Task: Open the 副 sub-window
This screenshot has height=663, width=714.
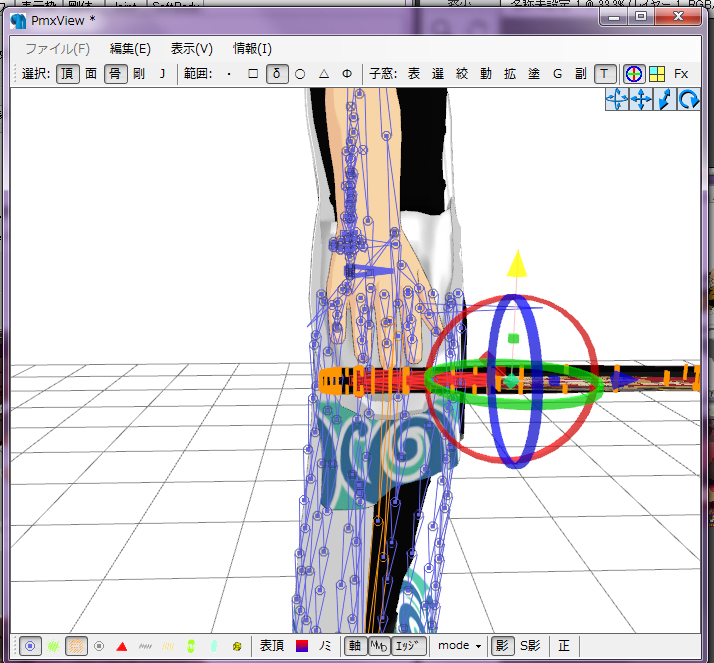Action: point(581,74)
